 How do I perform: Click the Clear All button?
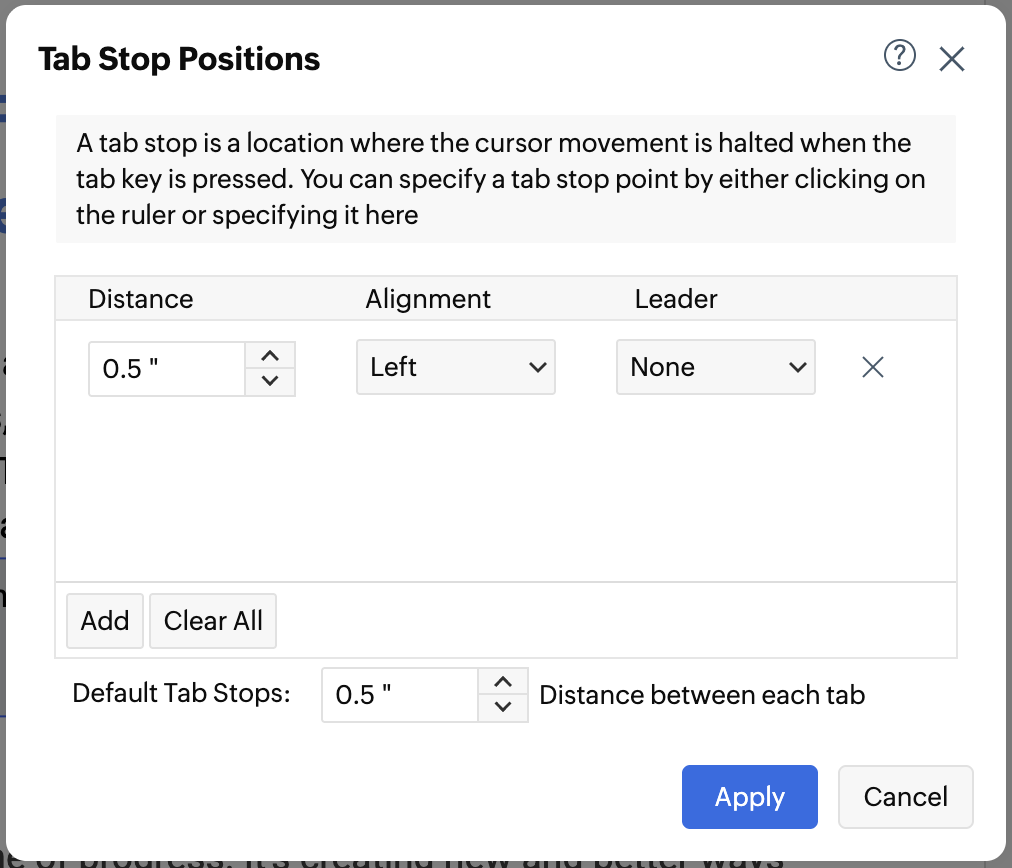213,621
